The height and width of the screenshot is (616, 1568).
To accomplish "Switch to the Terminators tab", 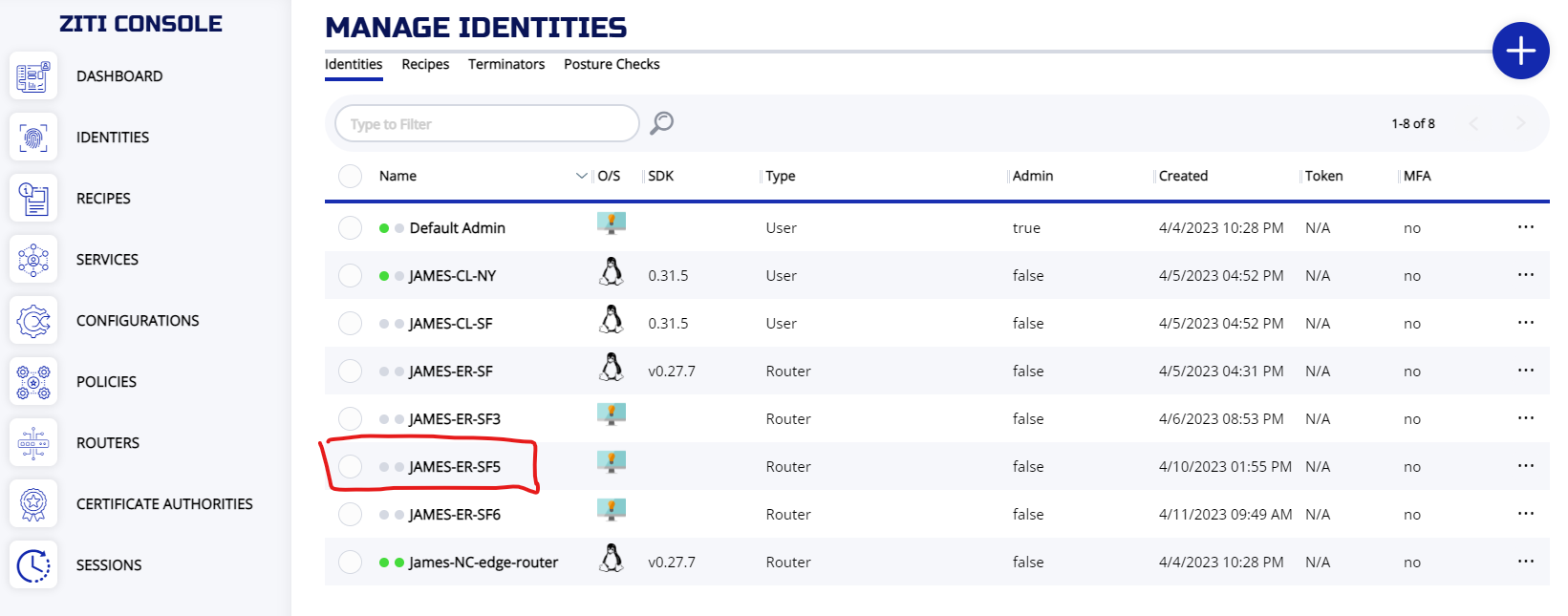I will pyautogui.click(x=506, y=64).
